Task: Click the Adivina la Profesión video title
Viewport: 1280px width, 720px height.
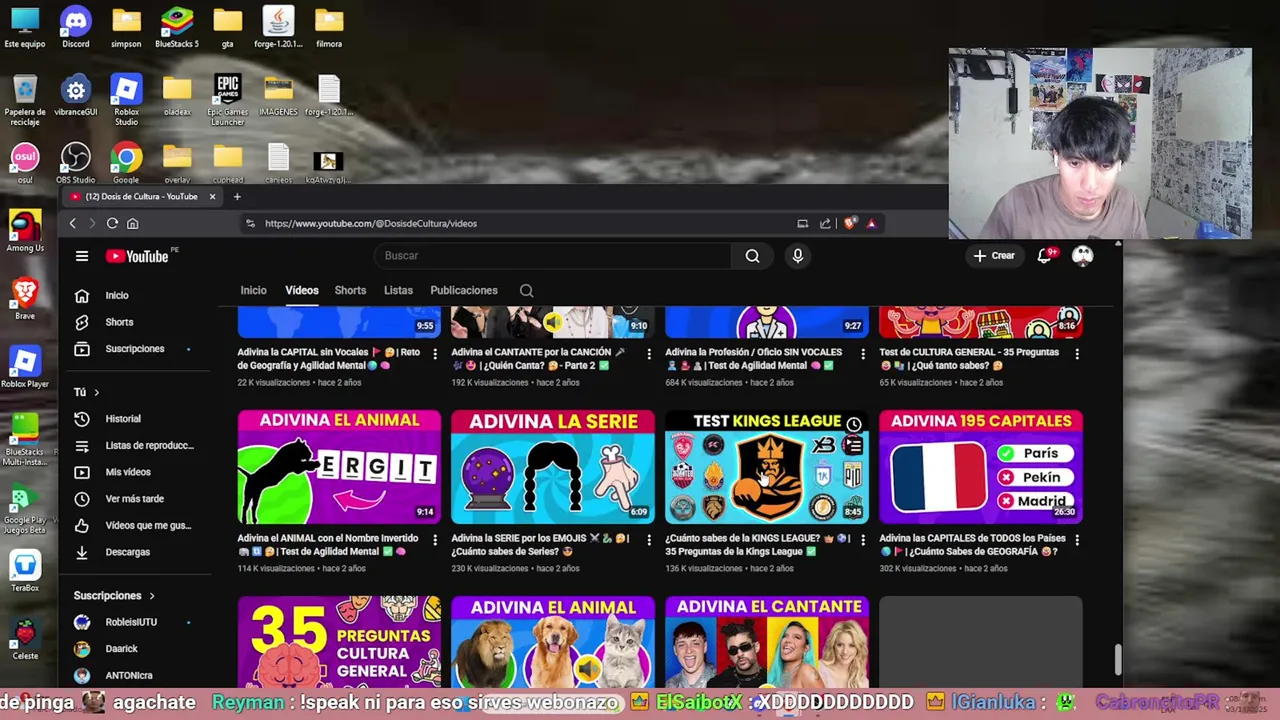Action: coord(754,359)
